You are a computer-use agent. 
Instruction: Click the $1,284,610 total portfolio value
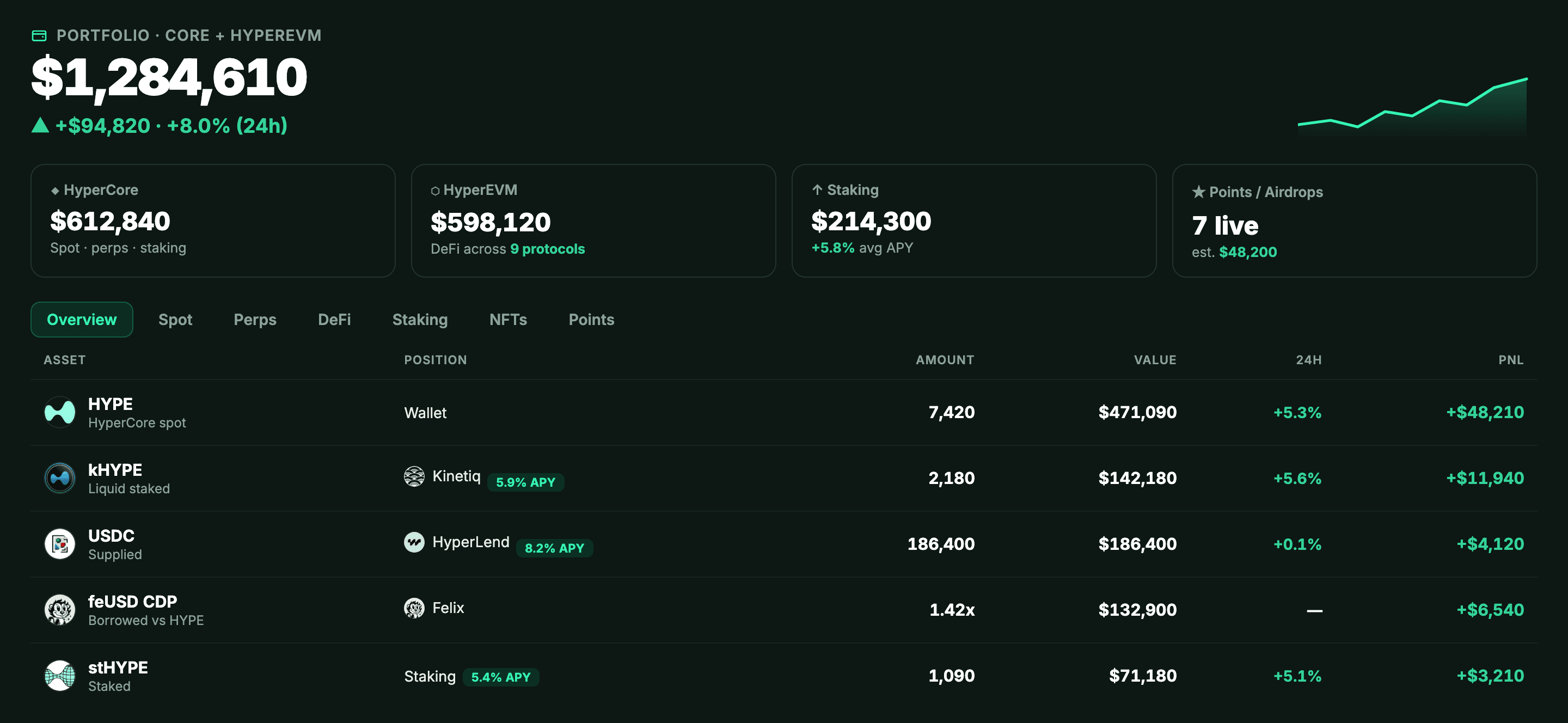tap(169, 77)
